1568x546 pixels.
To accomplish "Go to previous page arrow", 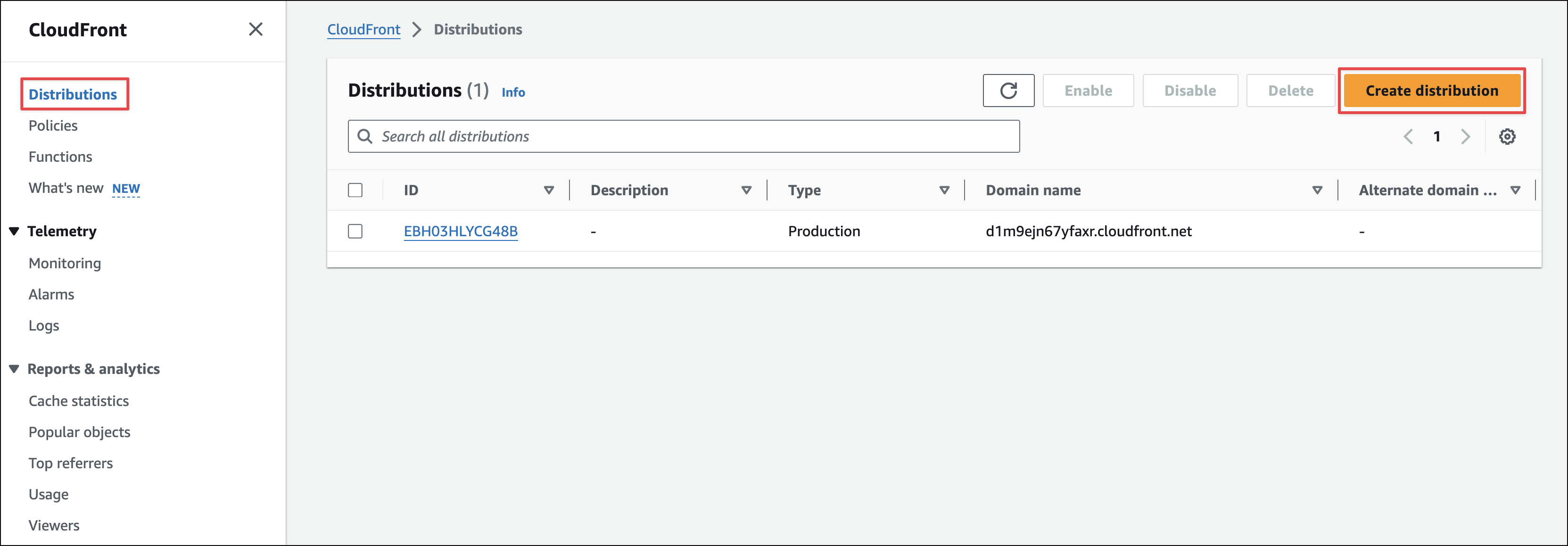I will (1408, 136).
